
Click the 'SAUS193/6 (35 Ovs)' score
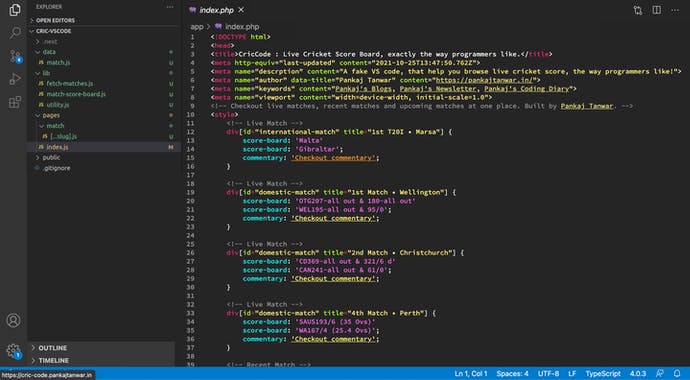(x=335, y=322)
